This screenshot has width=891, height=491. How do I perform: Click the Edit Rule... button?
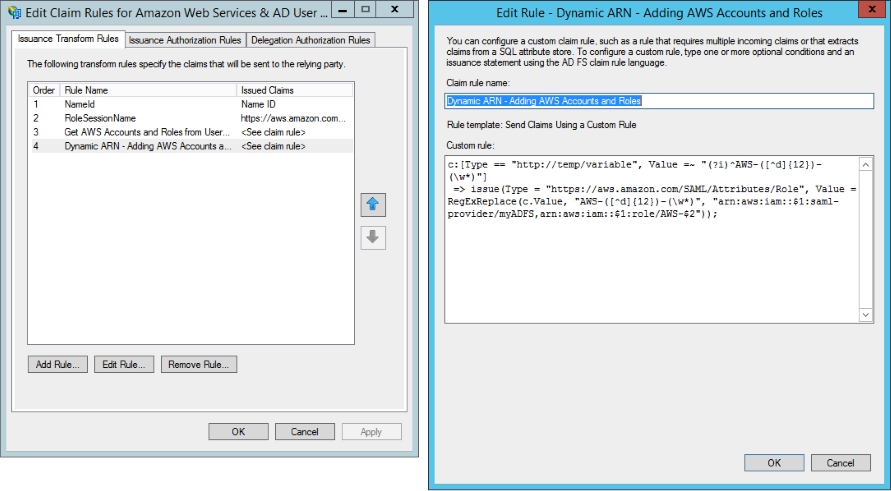(x=124, y=365)
